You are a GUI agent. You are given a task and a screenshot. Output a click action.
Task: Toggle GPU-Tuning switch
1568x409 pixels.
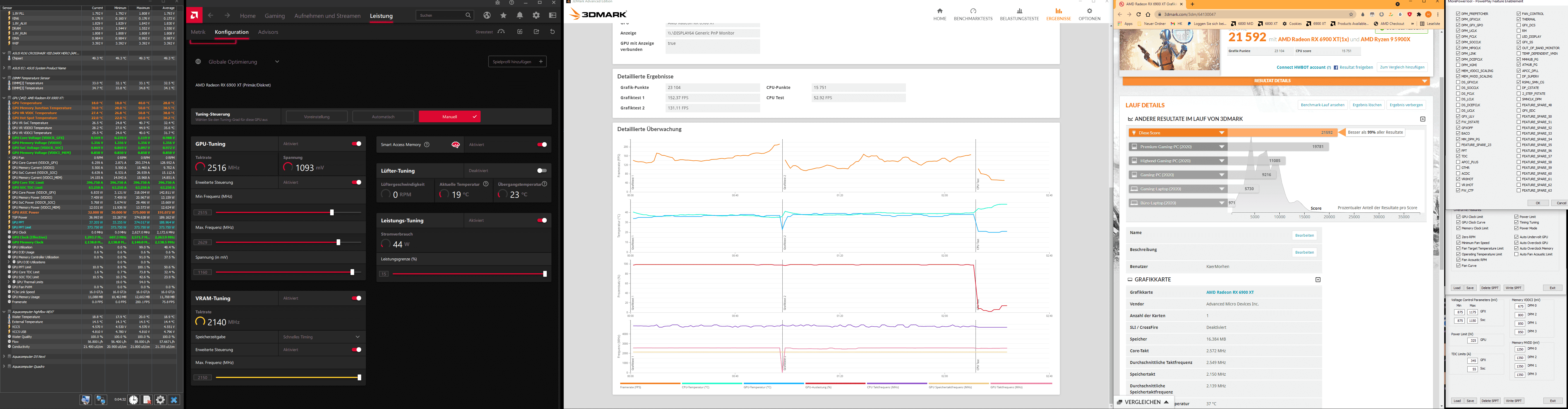pos(357,144)
